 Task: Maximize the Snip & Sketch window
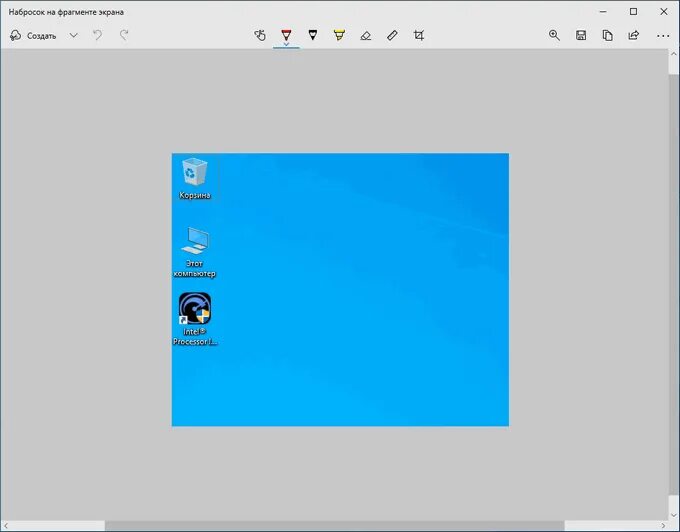[x=634, y=12]
